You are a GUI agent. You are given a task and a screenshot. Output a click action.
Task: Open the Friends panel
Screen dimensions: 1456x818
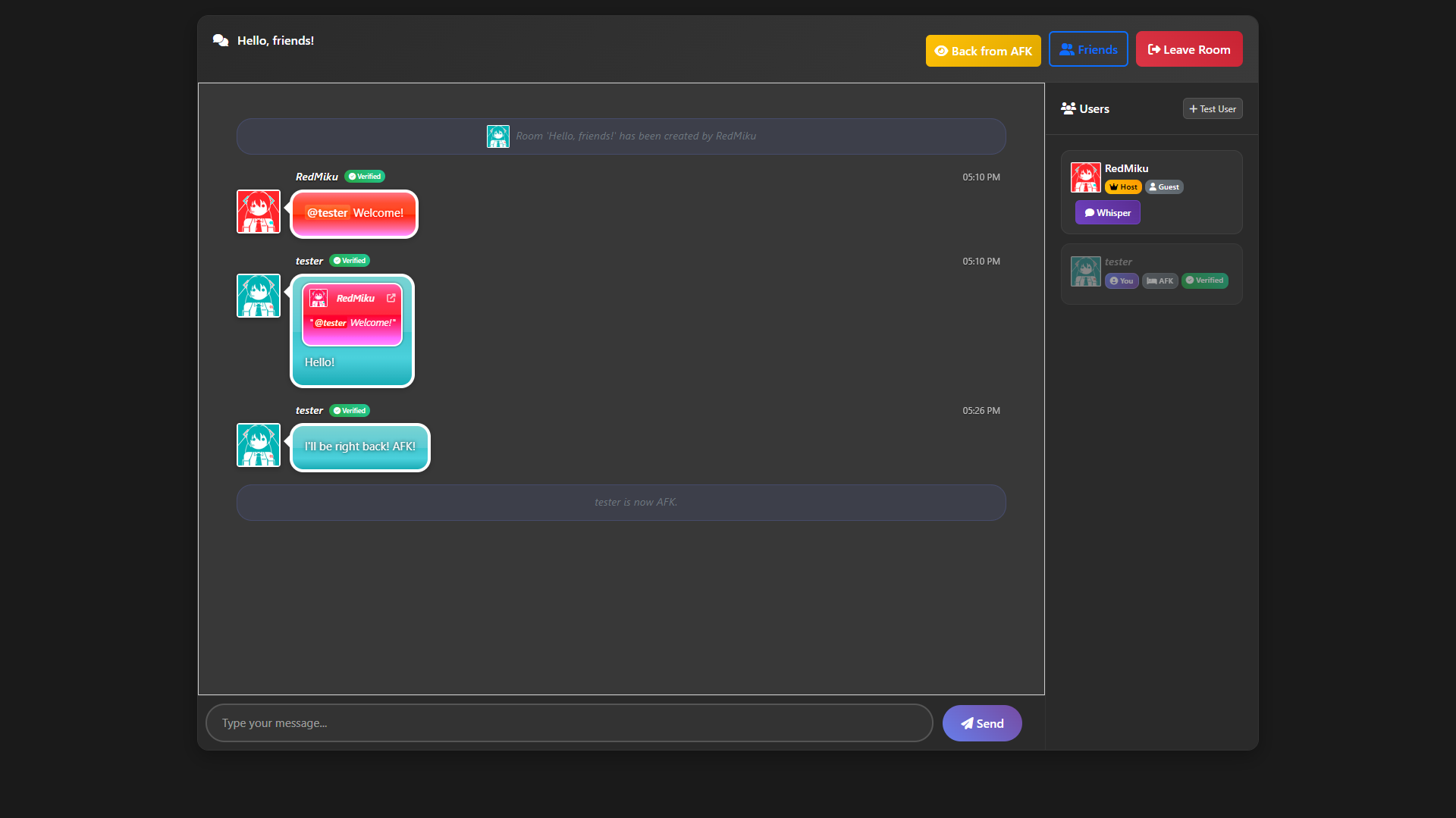tap(1087, 49)
